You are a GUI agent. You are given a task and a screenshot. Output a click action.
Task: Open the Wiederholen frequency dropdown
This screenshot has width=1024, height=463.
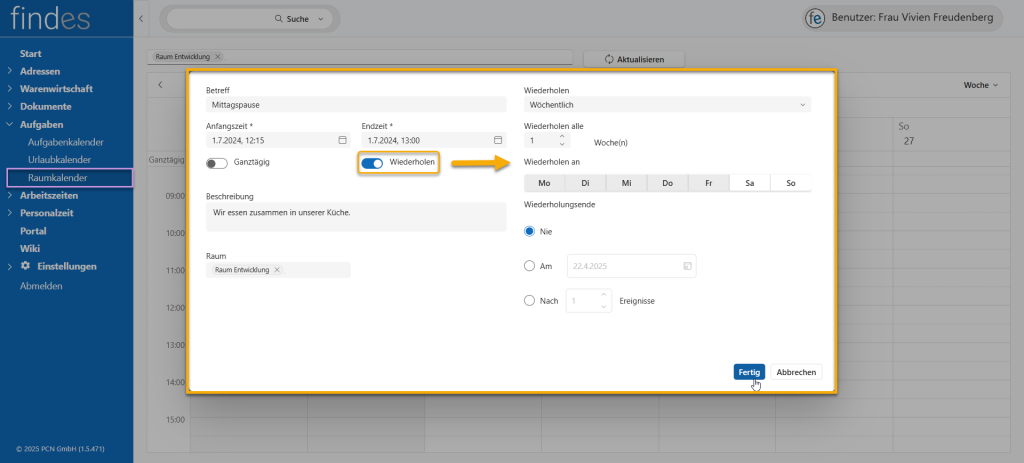[x=666, y=104]
